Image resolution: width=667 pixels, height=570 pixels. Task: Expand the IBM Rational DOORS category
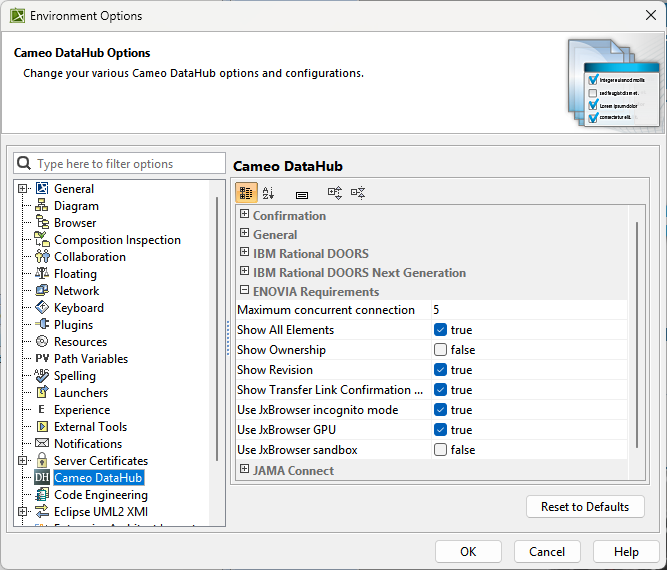pyautogui.click(x=244, y=254)
